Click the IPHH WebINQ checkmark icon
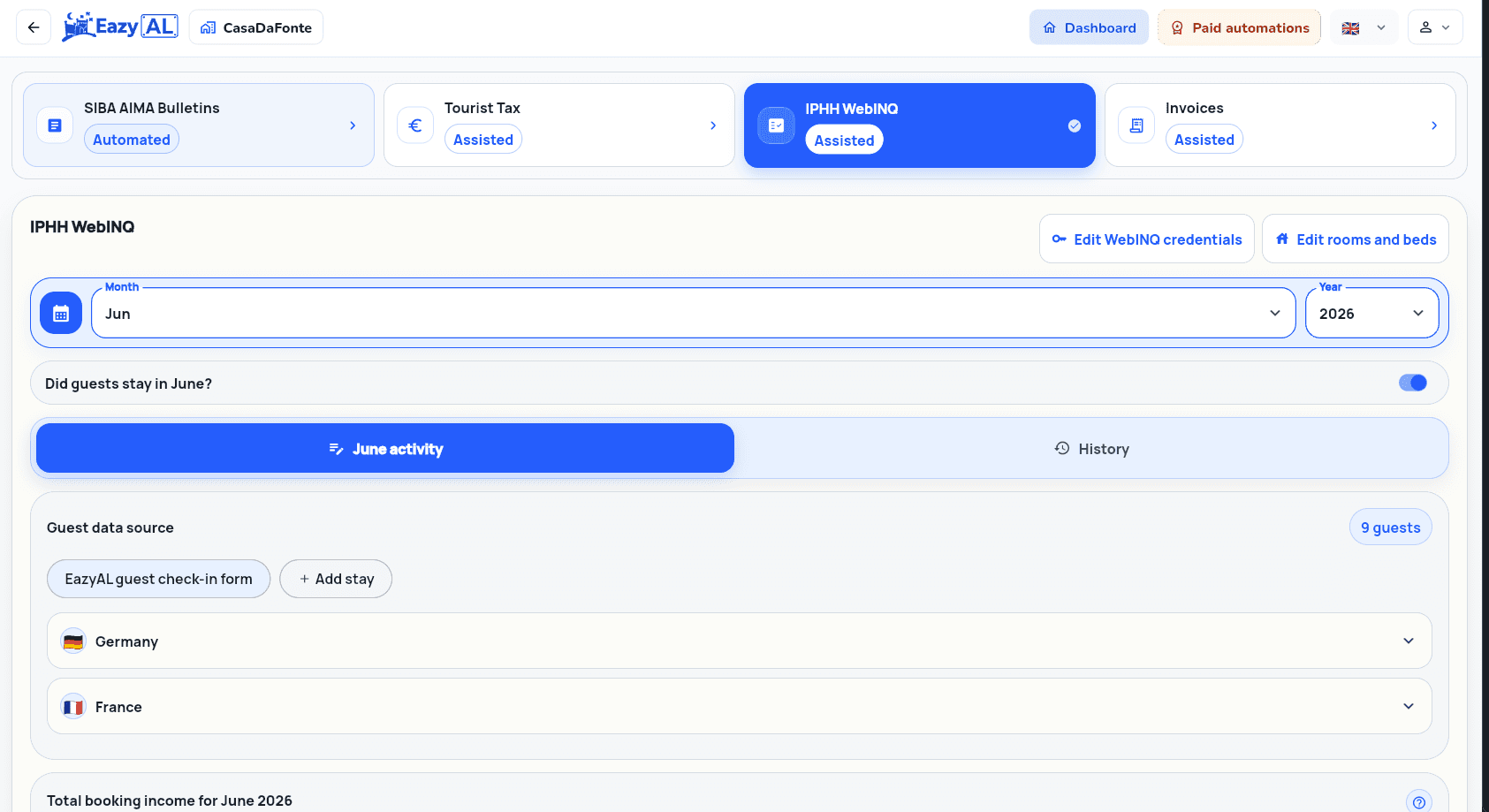Viewport: 1489px width, 812px height. 1075,125
